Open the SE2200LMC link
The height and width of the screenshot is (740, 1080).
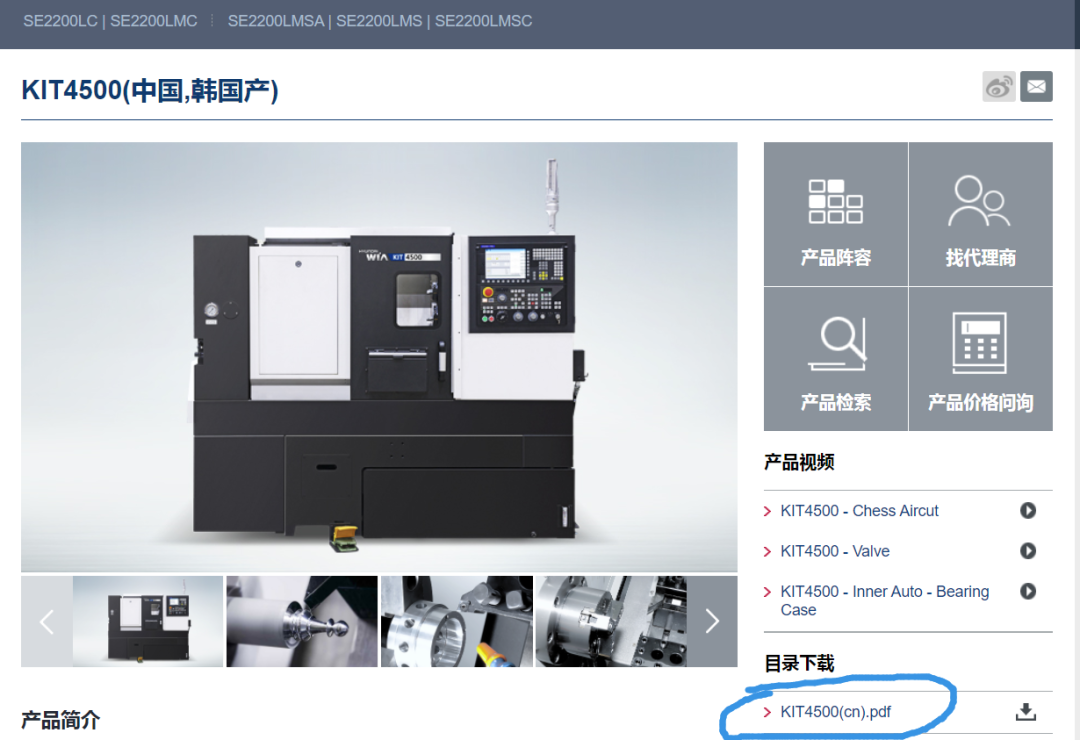pyautogui.click(x=154, y=21)
